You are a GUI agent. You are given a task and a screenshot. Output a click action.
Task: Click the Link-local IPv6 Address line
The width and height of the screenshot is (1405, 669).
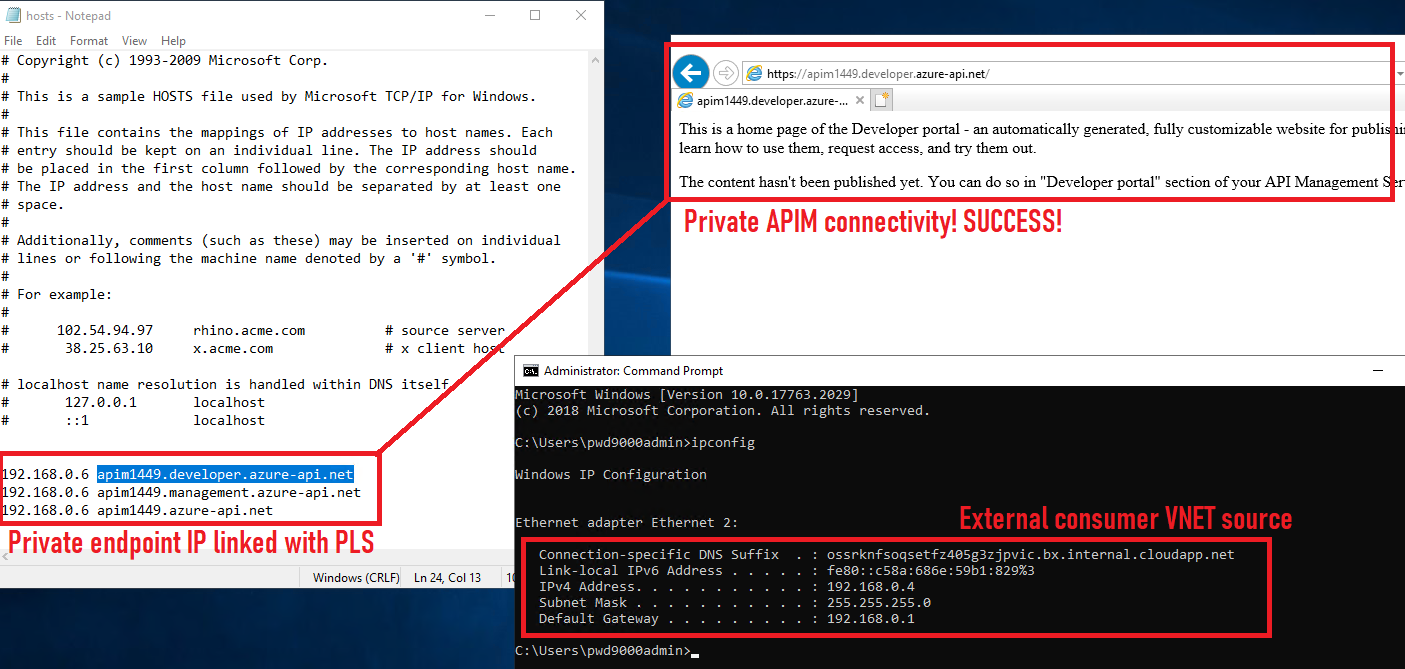(787, 570)
